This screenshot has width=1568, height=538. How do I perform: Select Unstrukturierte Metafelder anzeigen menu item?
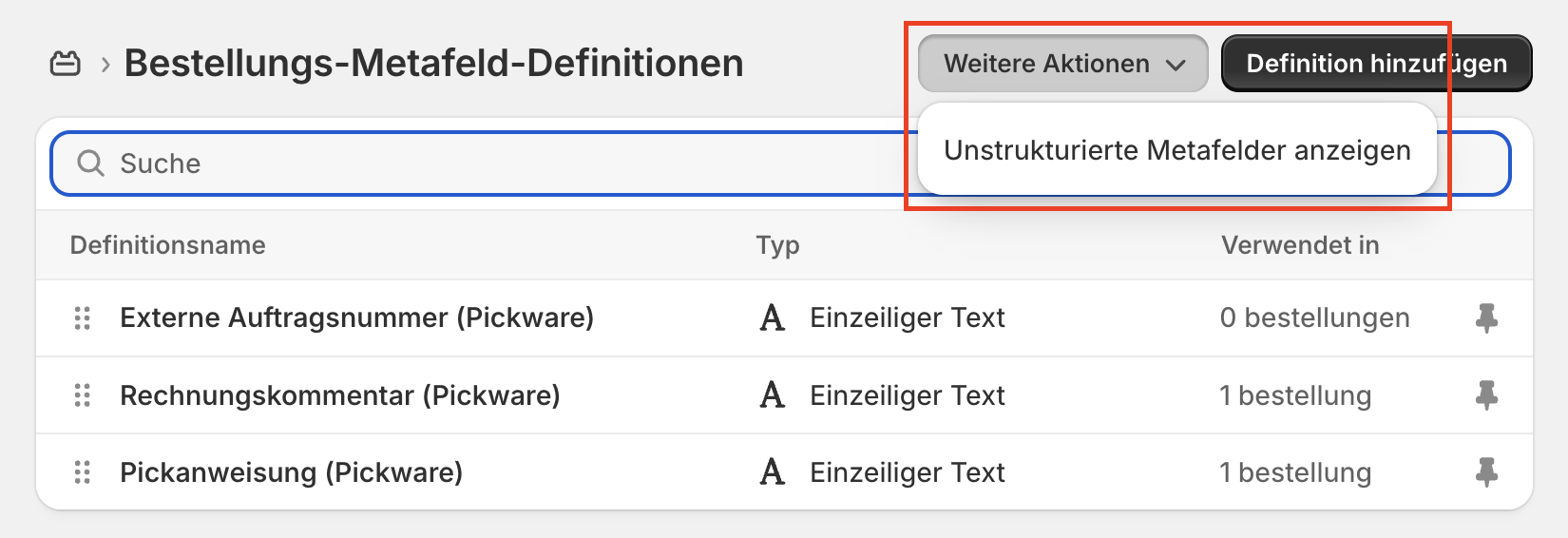click(1176, 150)
